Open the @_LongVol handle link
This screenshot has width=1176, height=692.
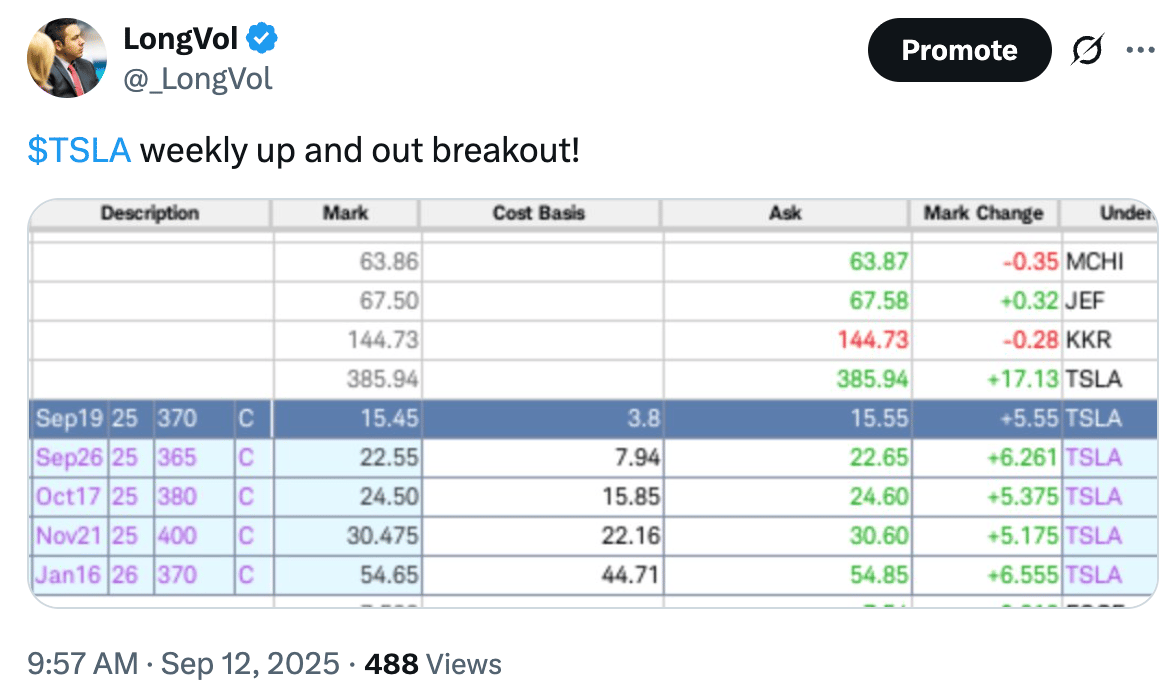click(198, 78)
